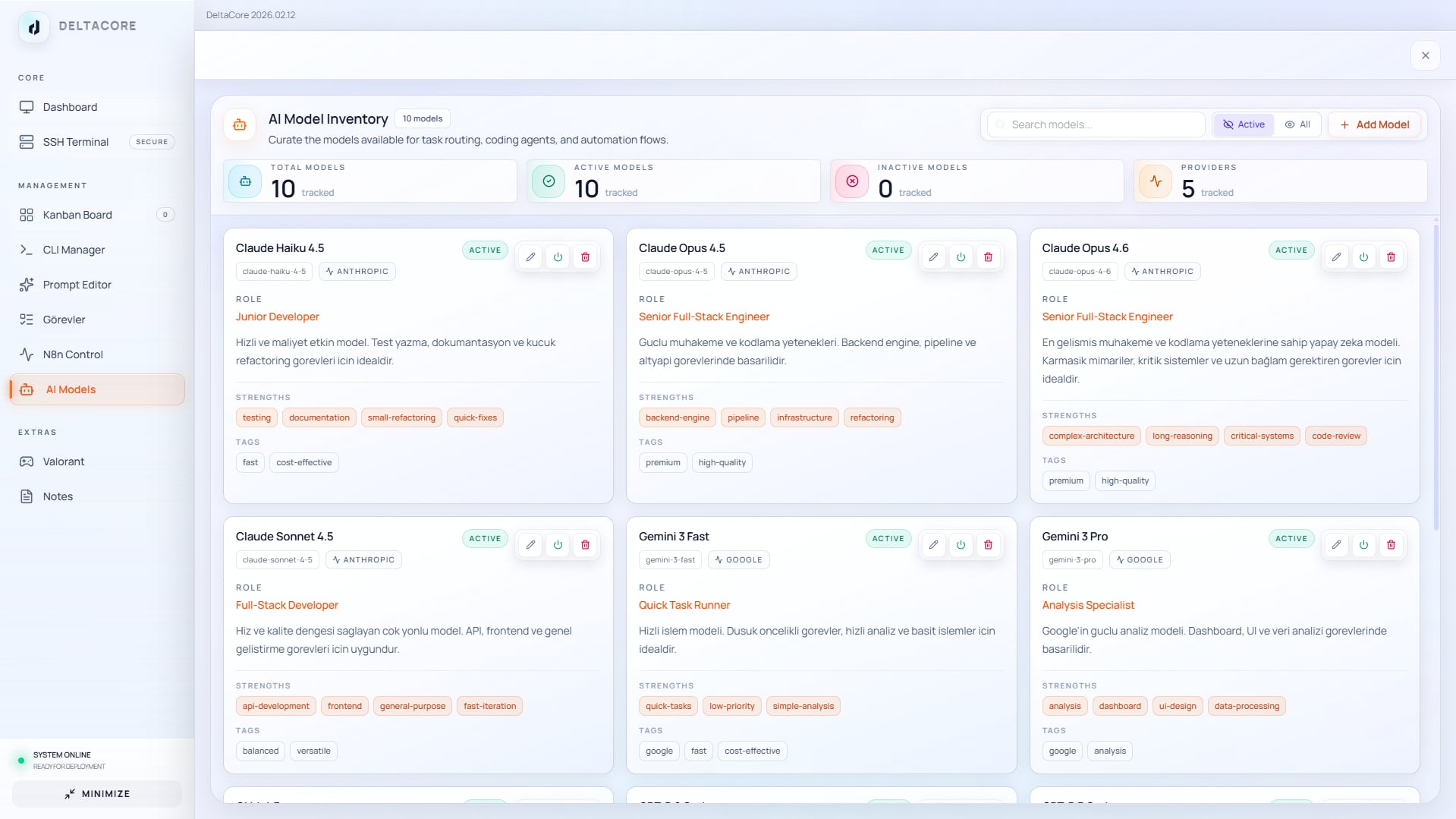Toggle power for Gemini 3 Pro
Viewport: 1456px width, 819px height.
click(1363, 544)
